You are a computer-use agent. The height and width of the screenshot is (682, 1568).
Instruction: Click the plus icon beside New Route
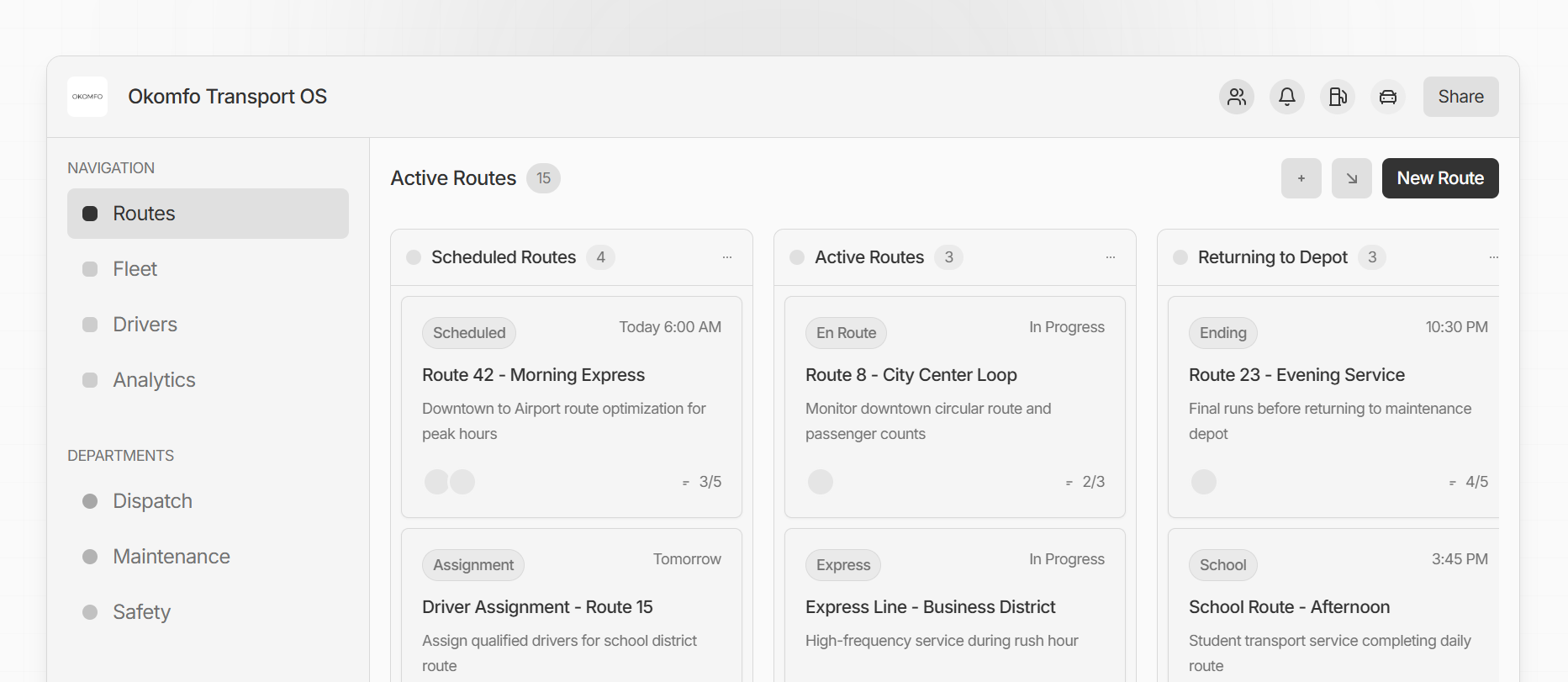pyautogui.click(x=1301, y=178)
